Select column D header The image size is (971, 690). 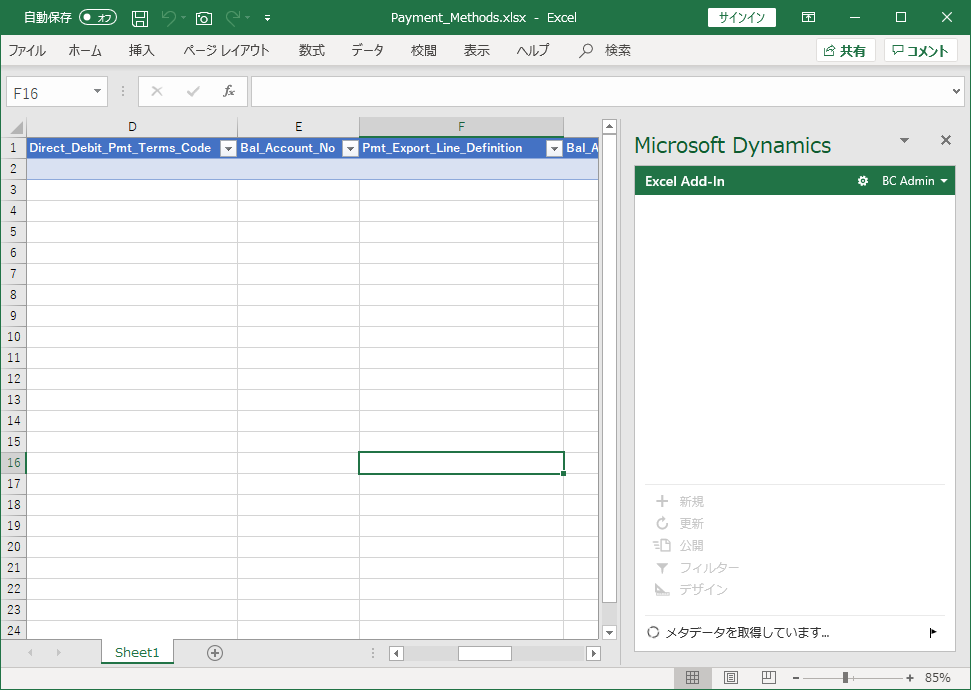tap(132, 127)
